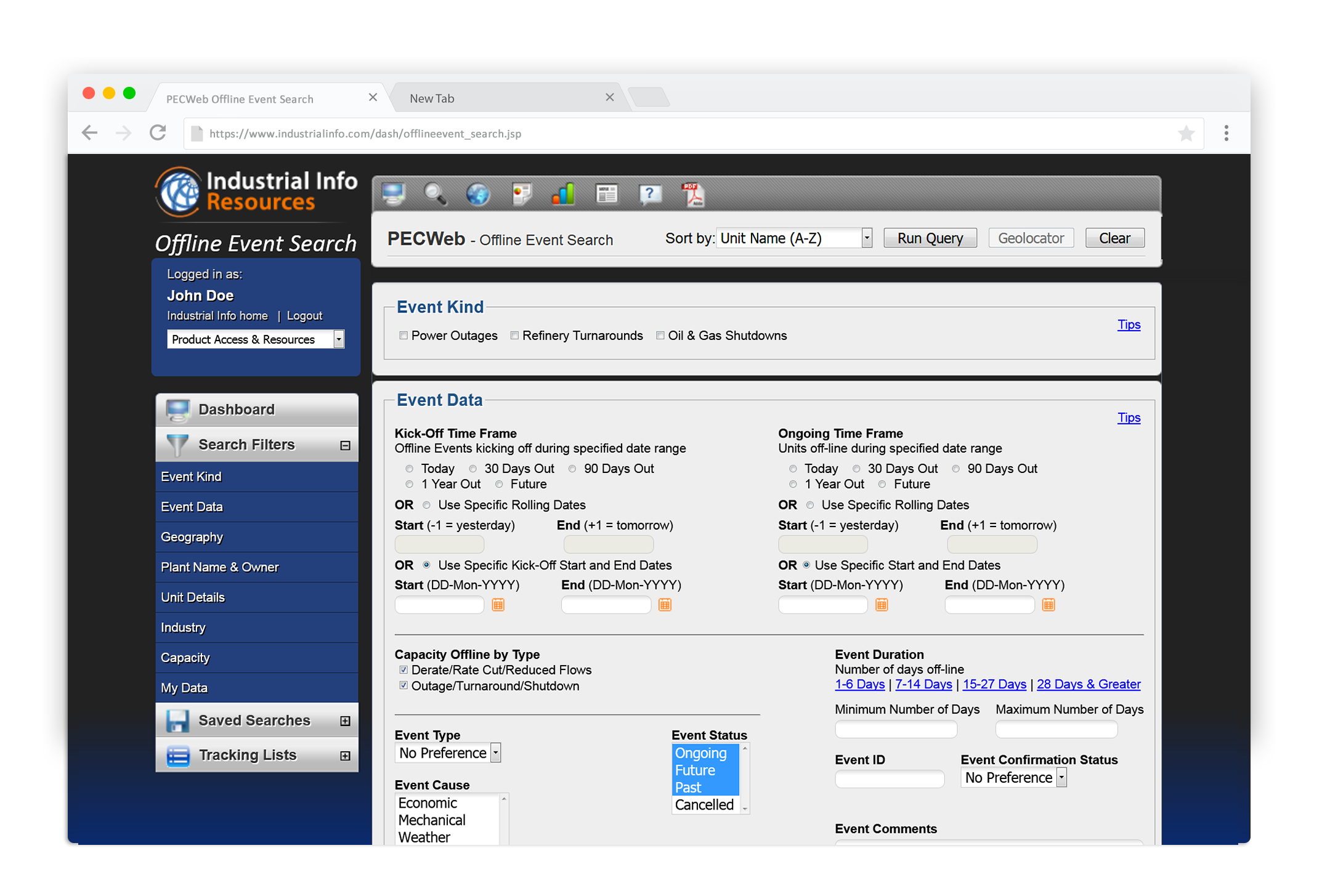The image size is (1322, 896).
Task: Go to Event Kind filter
Action: (257, 477)
